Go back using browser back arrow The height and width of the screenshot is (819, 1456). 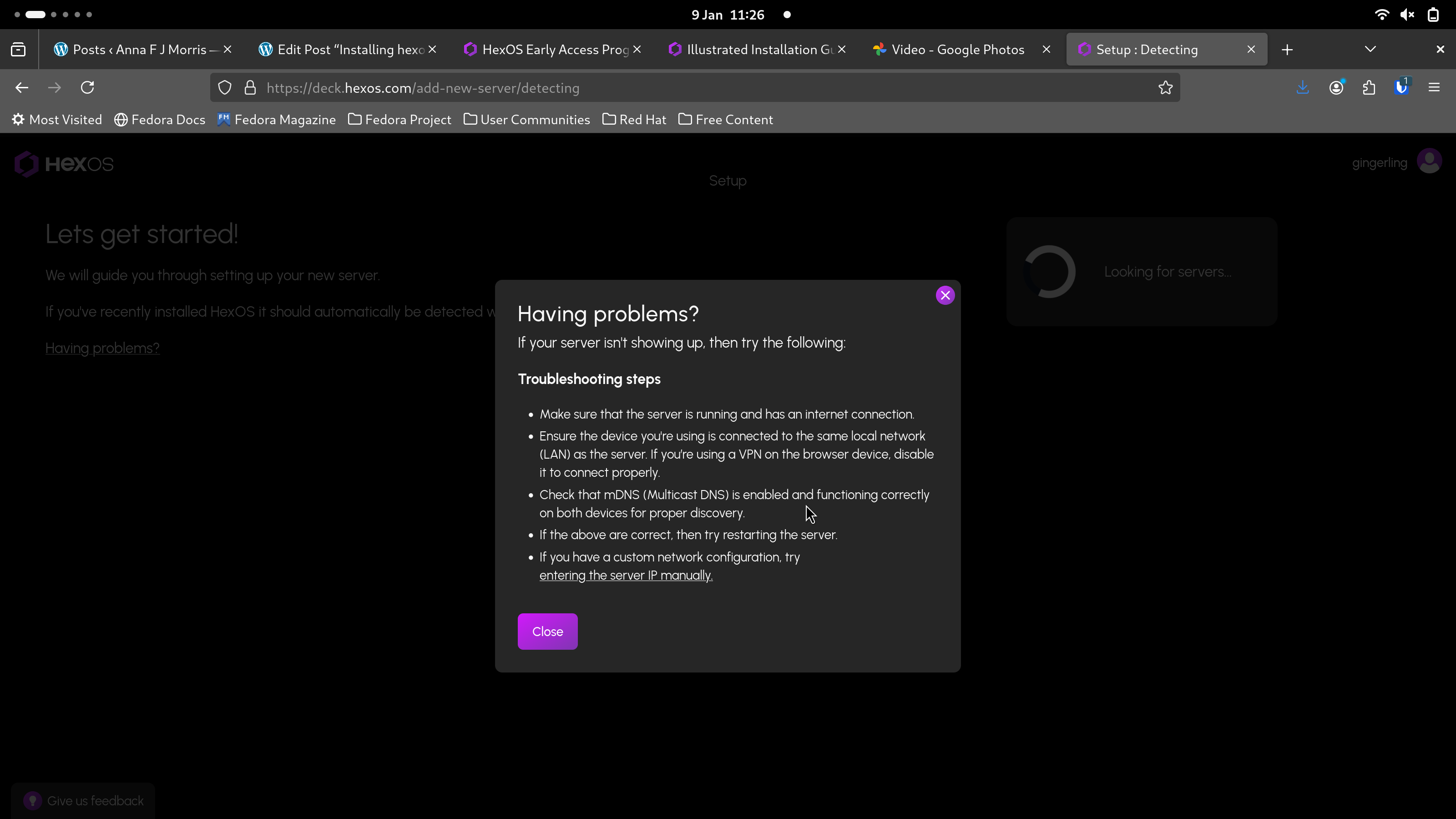[21, 88]
